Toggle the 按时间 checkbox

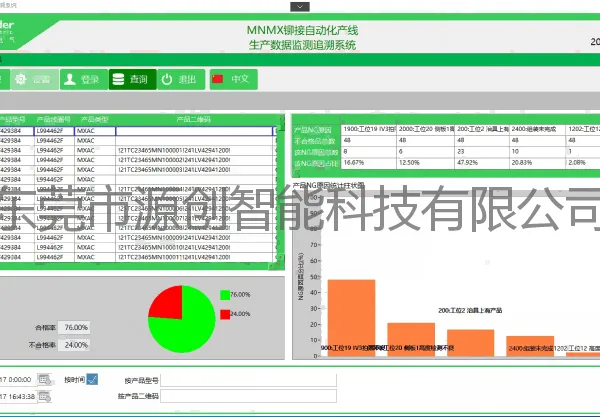[92, 379]
